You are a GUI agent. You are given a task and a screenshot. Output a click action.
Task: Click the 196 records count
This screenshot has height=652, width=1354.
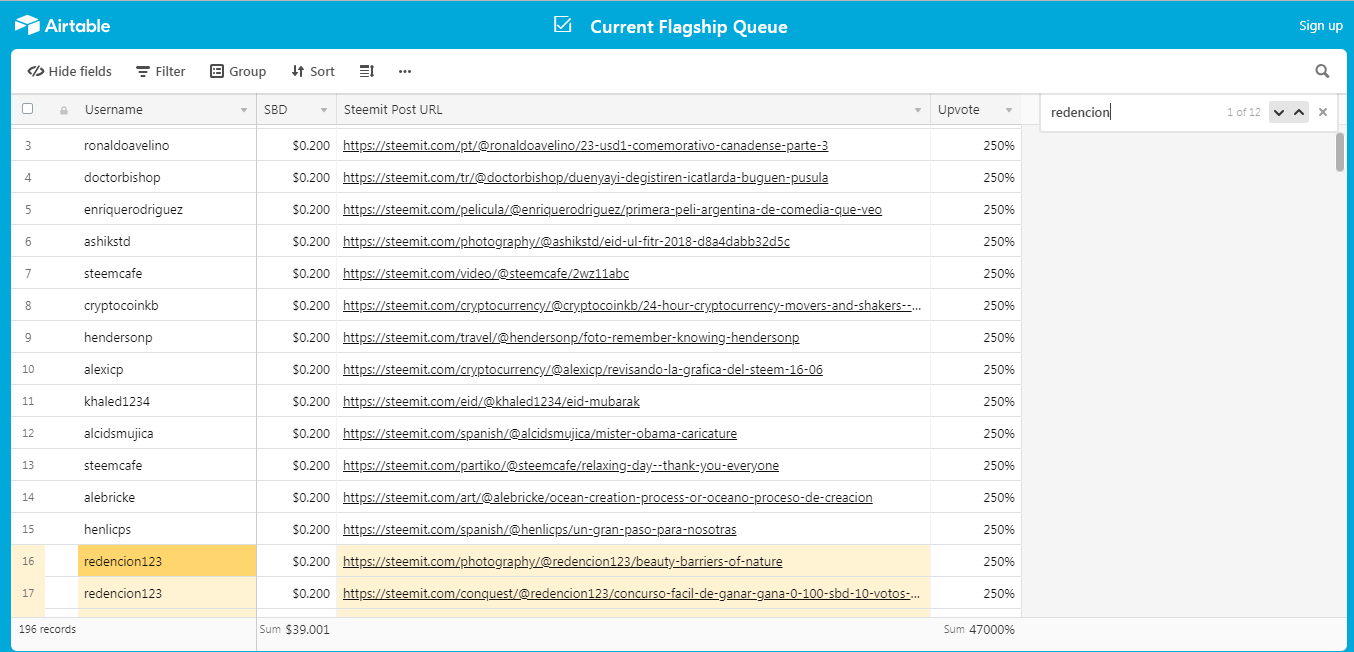click(x=47, y=629)
